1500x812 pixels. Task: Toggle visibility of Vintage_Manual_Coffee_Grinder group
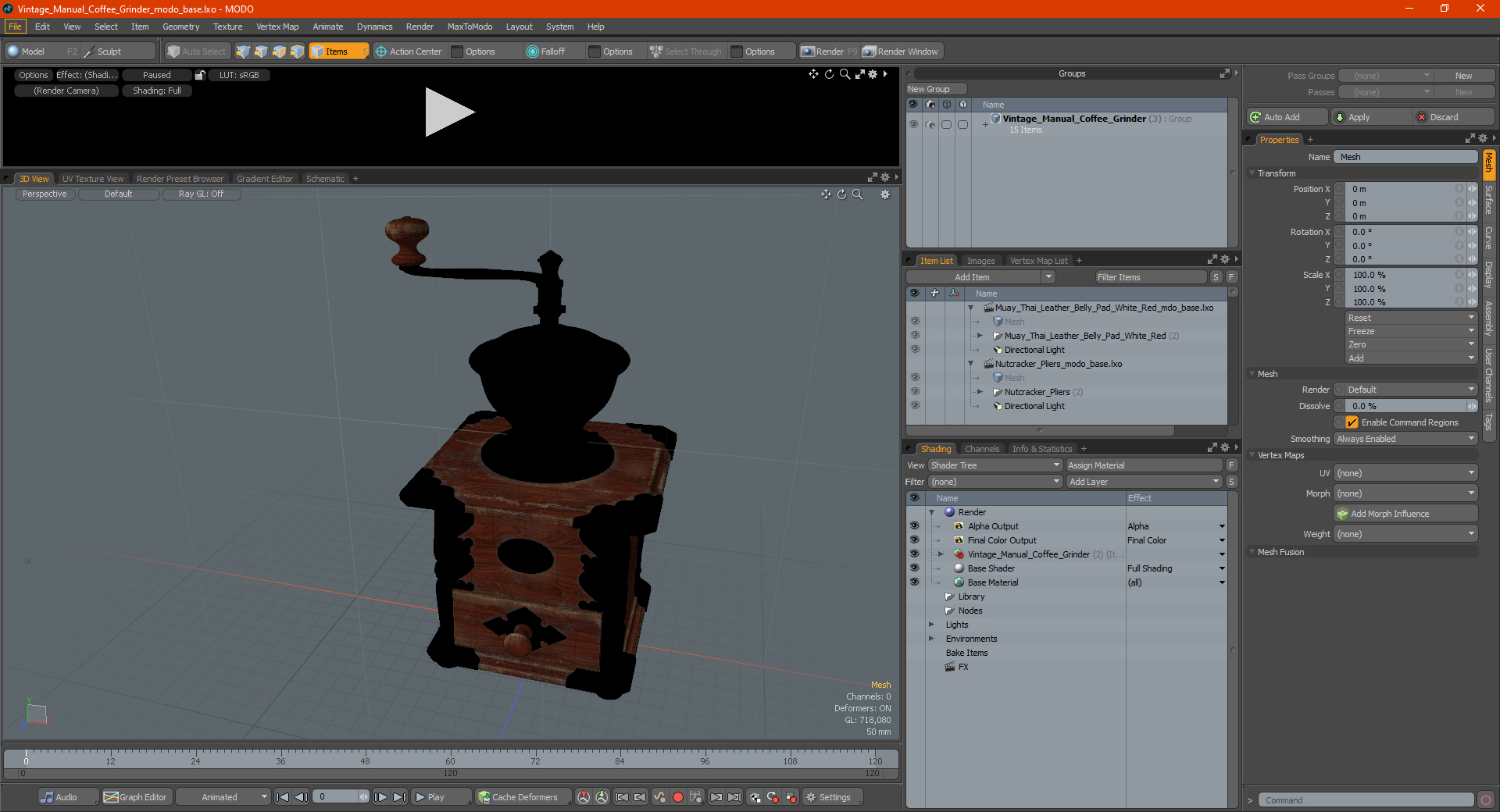pos(912,124)
